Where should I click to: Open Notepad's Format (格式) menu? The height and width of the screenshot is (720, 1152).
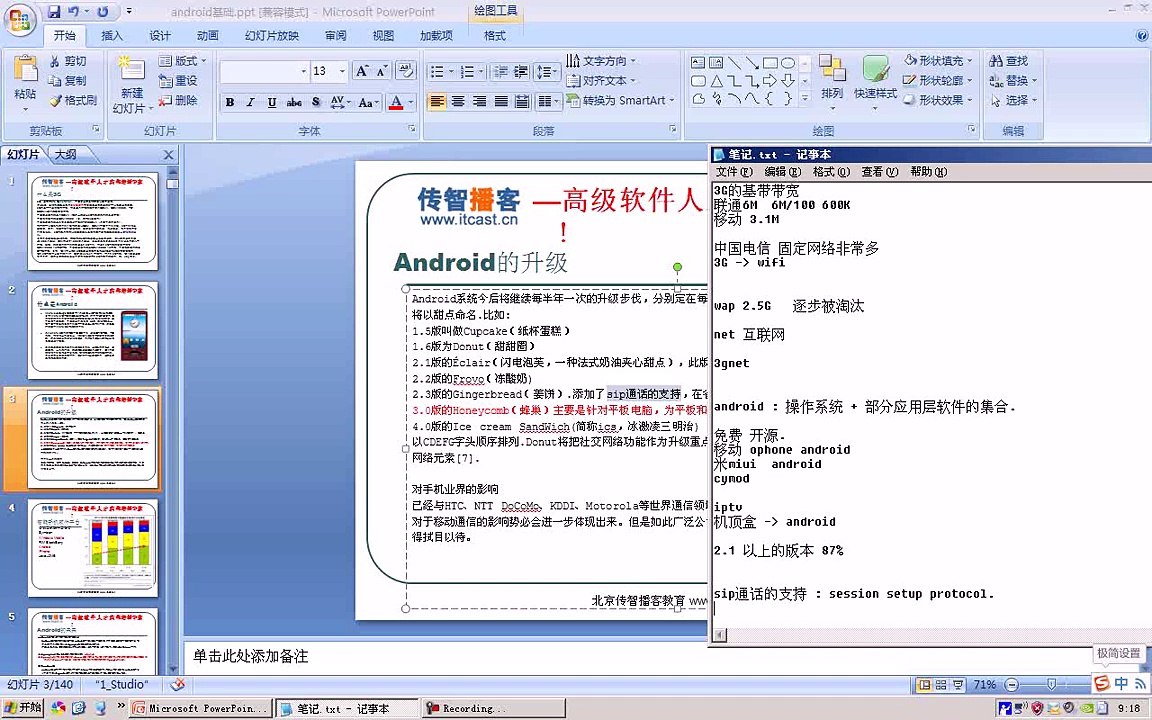[x=831, y=172]
